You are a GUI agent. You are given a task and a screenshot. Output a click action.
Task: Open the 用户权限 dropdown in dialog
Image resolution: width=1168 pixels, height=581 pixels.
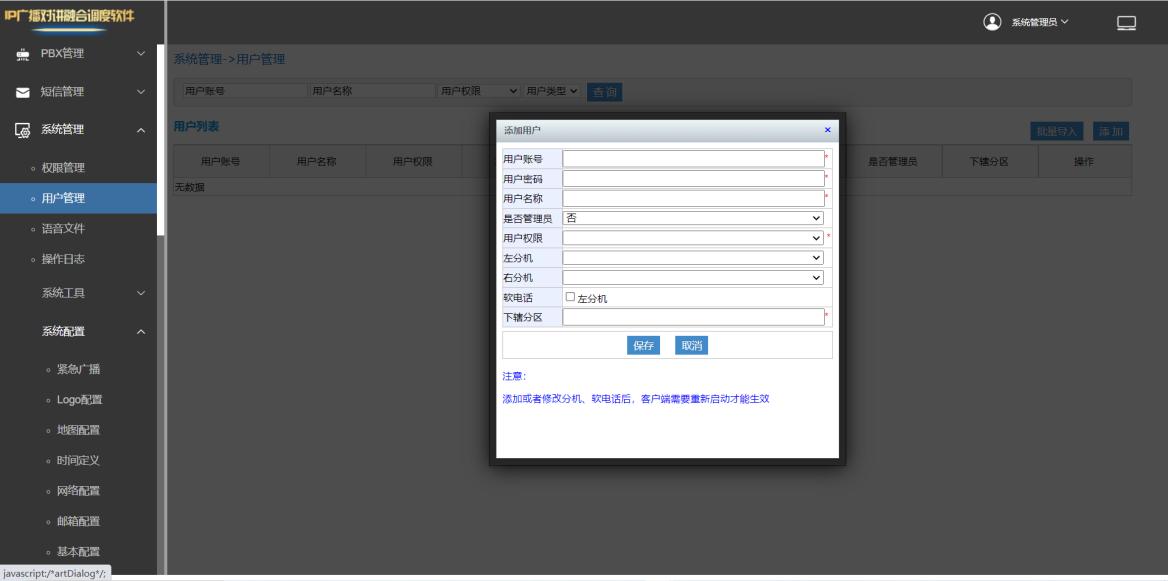pos(693,238)
